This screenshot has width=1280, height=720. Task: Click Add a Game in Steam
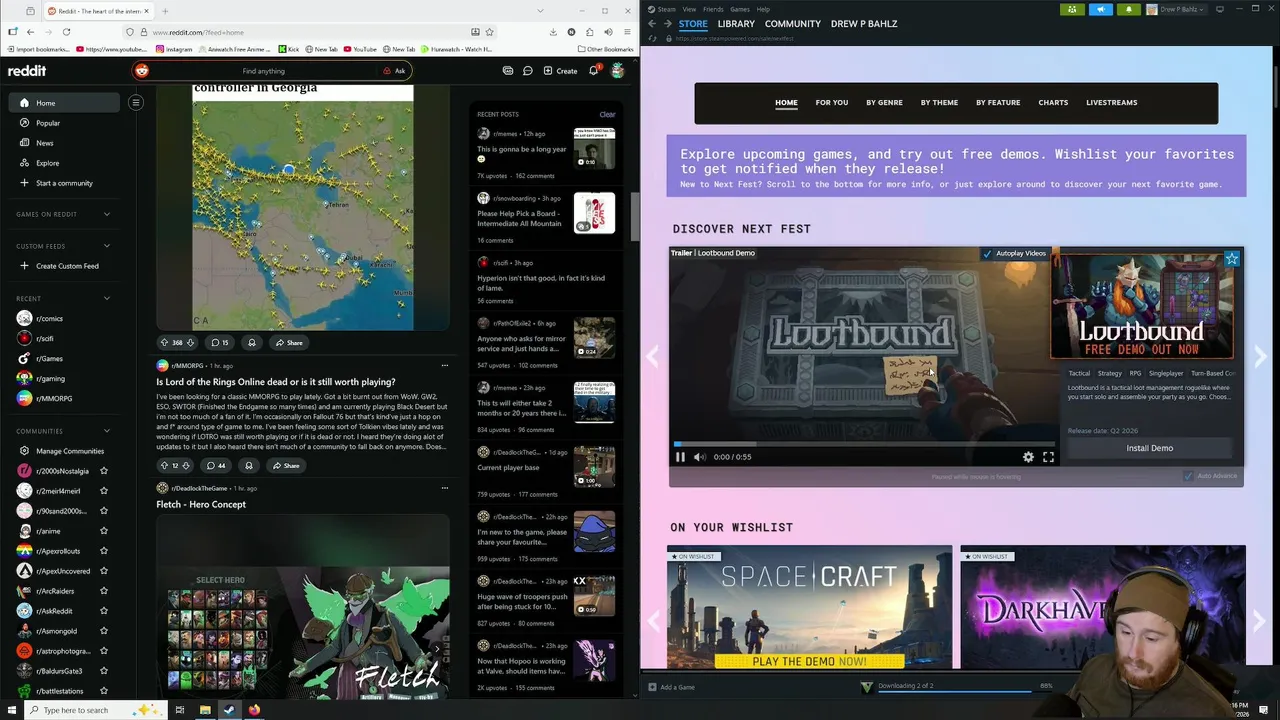[x=671, y=687]
